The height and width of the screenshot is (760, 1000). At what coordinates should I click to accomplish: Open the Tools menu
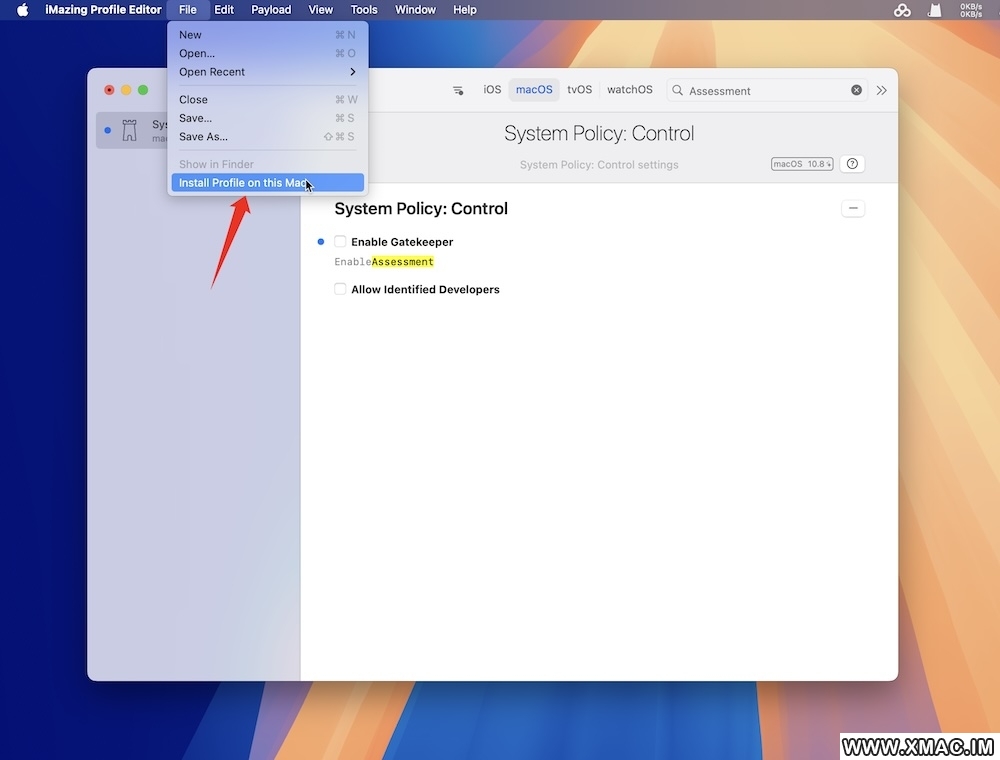click(364, 10)
